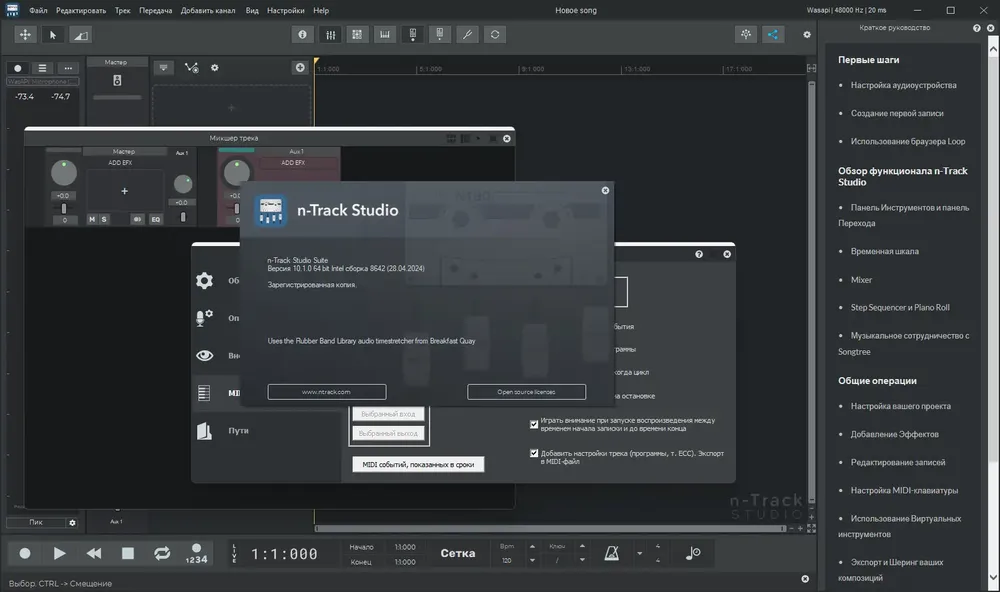
Task: Click the help icon in settings dialog
Action: (699, 254)
